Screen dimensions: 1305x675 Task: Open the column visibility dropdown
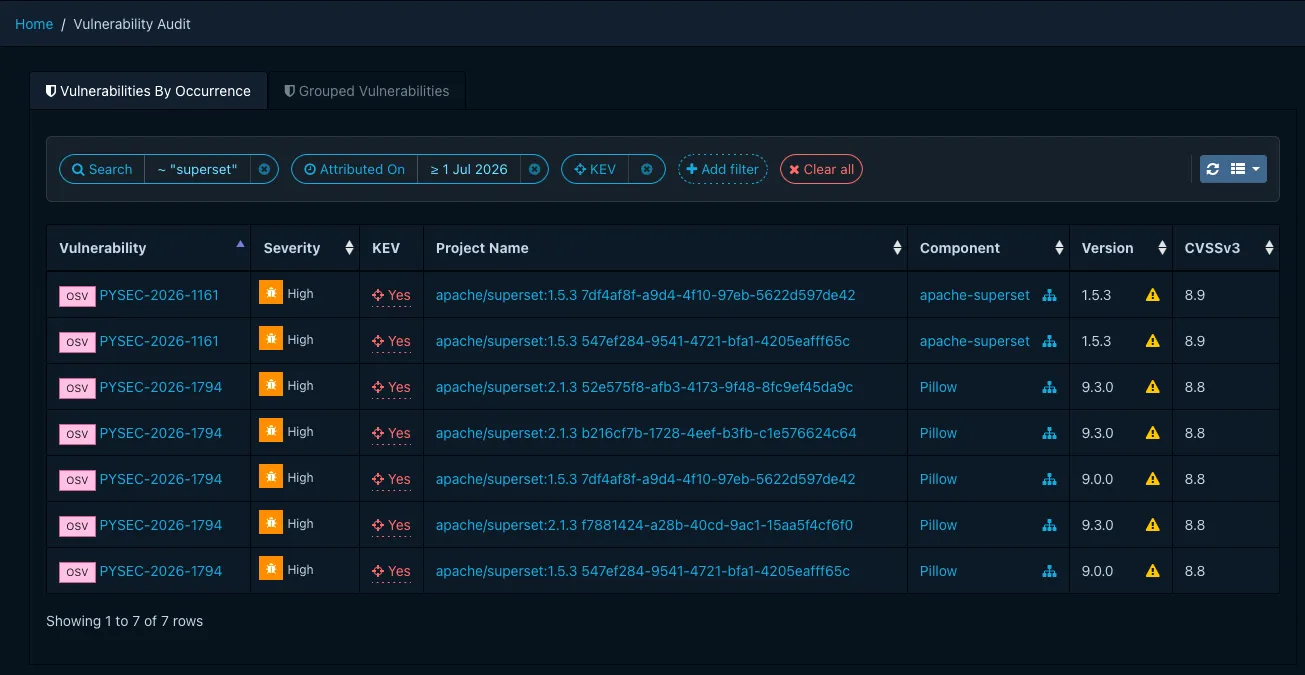tap(1245, 169)
